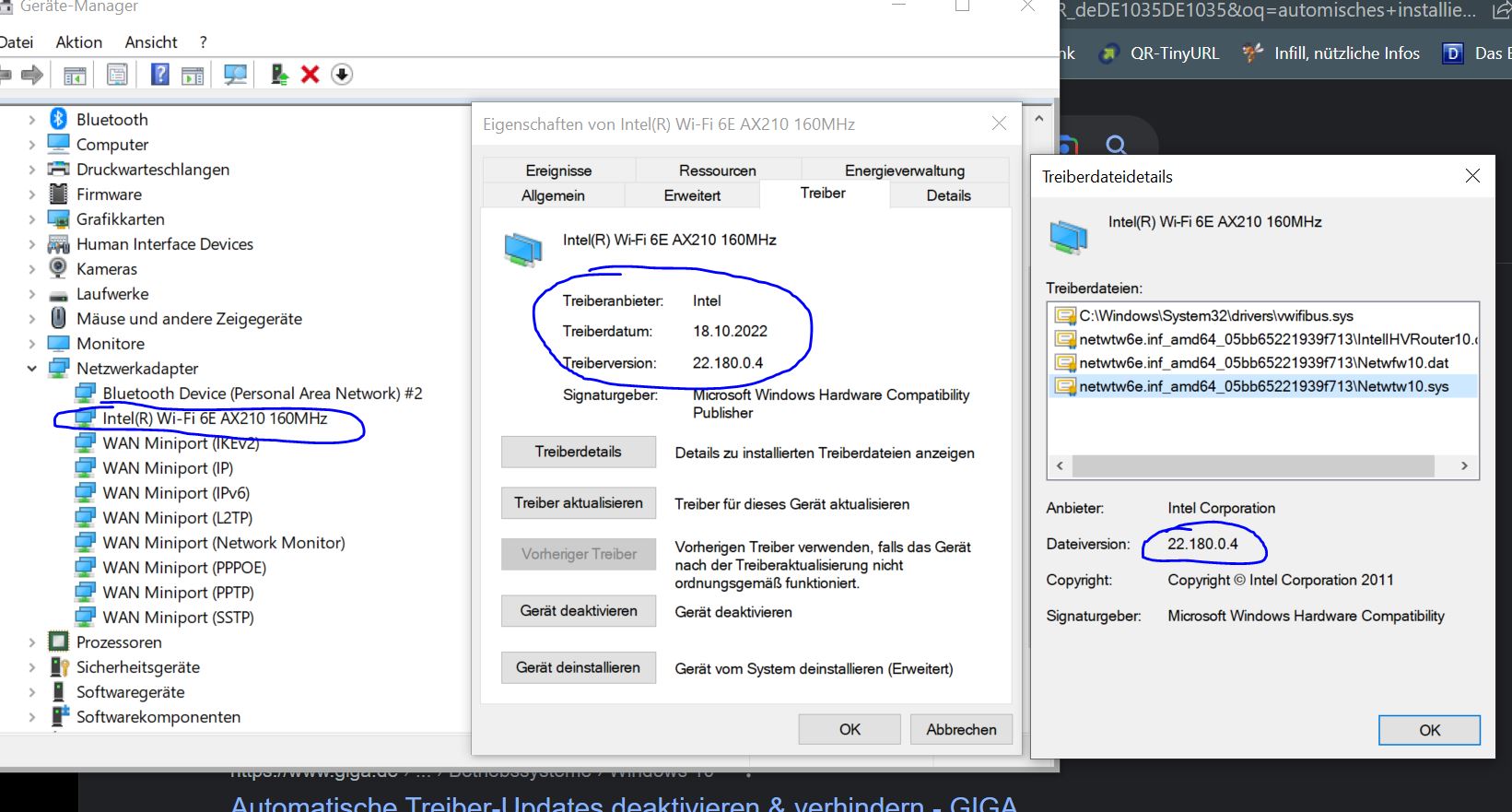Click the show/hide action pane icon
This screenshot has height=812, width=1512.
(193, 75)
